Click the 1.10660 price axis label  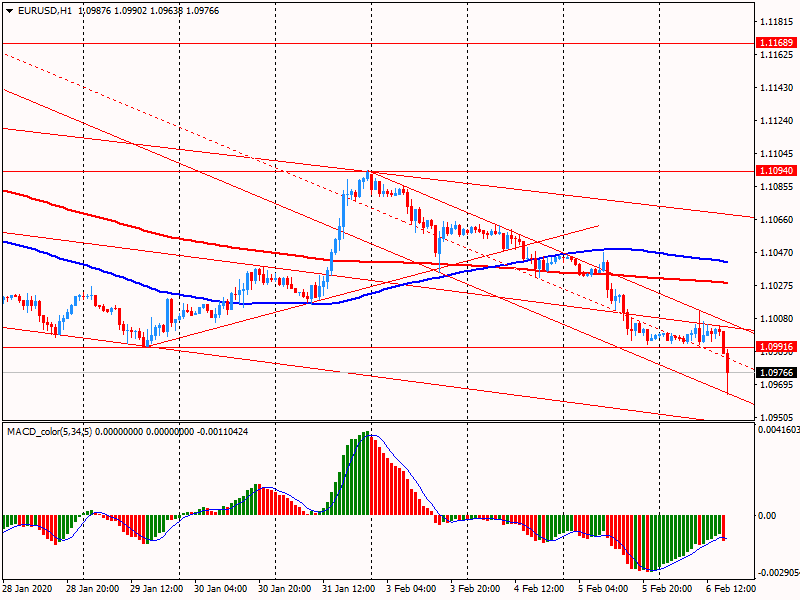[777, 220]
